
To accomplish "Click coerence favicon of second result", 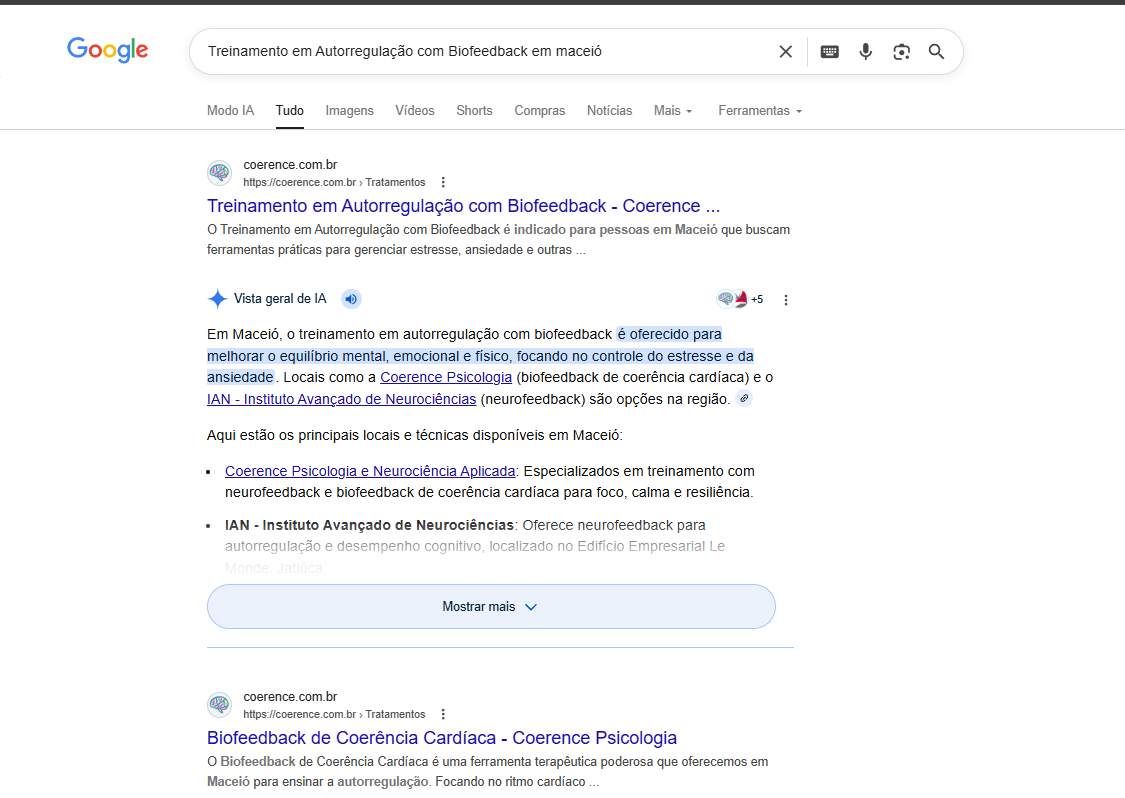I will coord(220,705).
